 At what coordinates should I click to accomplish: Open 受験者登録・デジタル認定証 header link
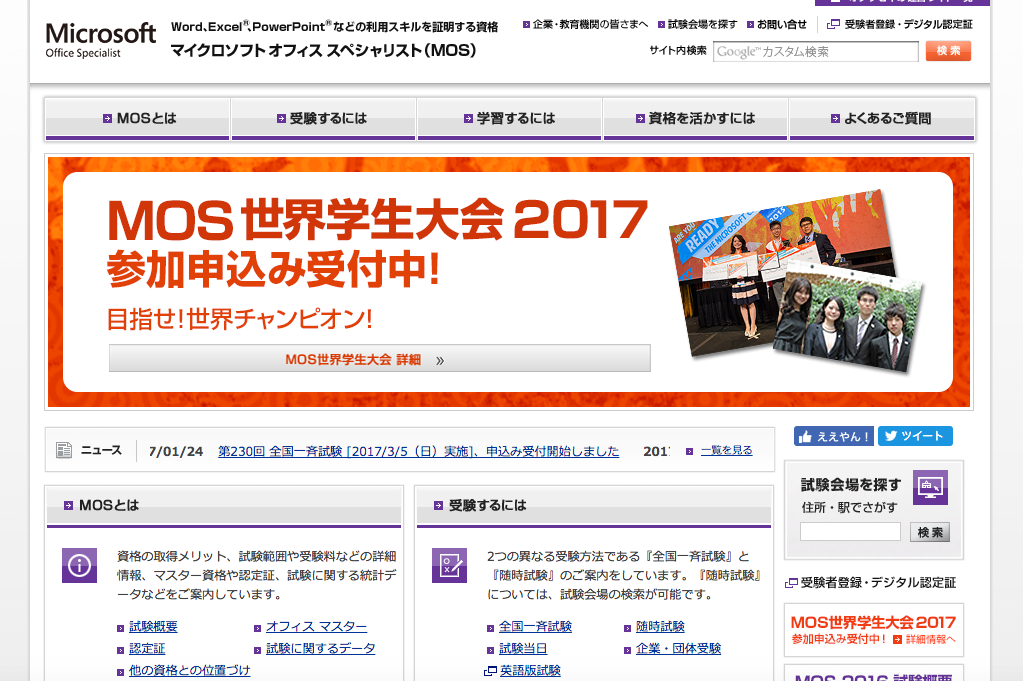coord(908,25)
